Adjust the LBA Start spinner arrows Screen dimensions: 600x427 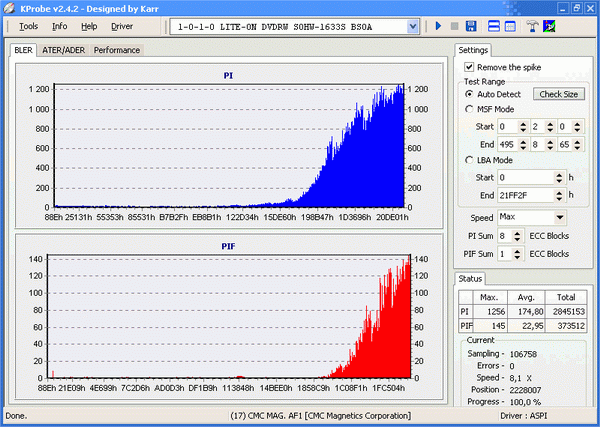[559, 178]
